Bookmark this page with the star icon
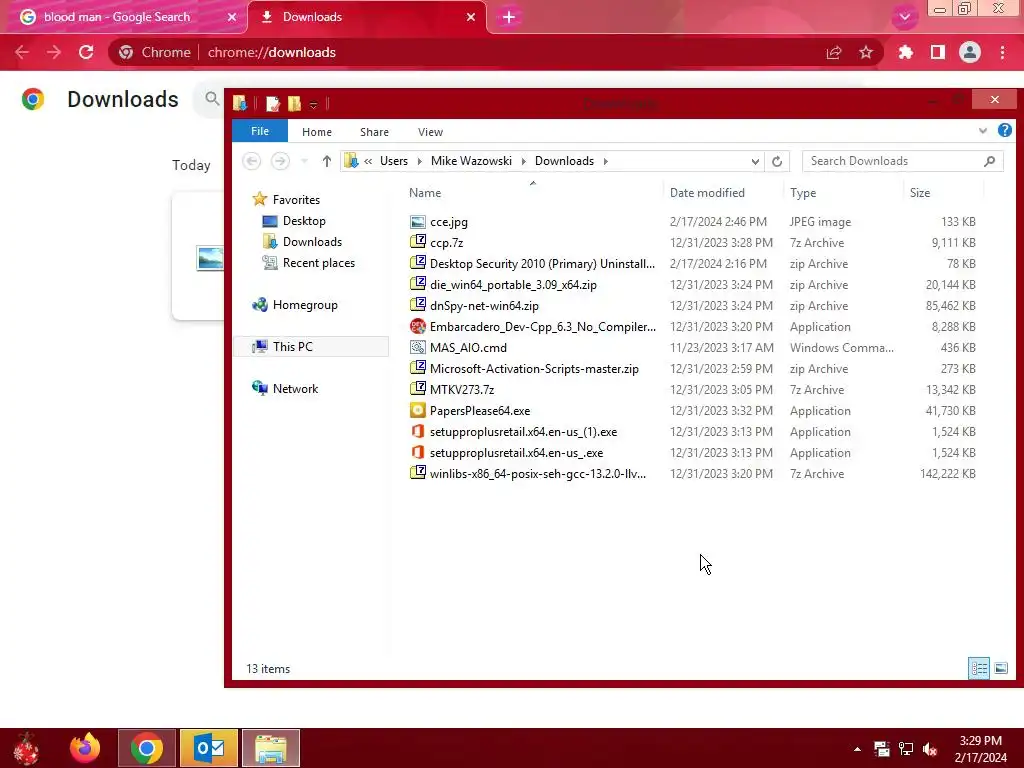 866,52
